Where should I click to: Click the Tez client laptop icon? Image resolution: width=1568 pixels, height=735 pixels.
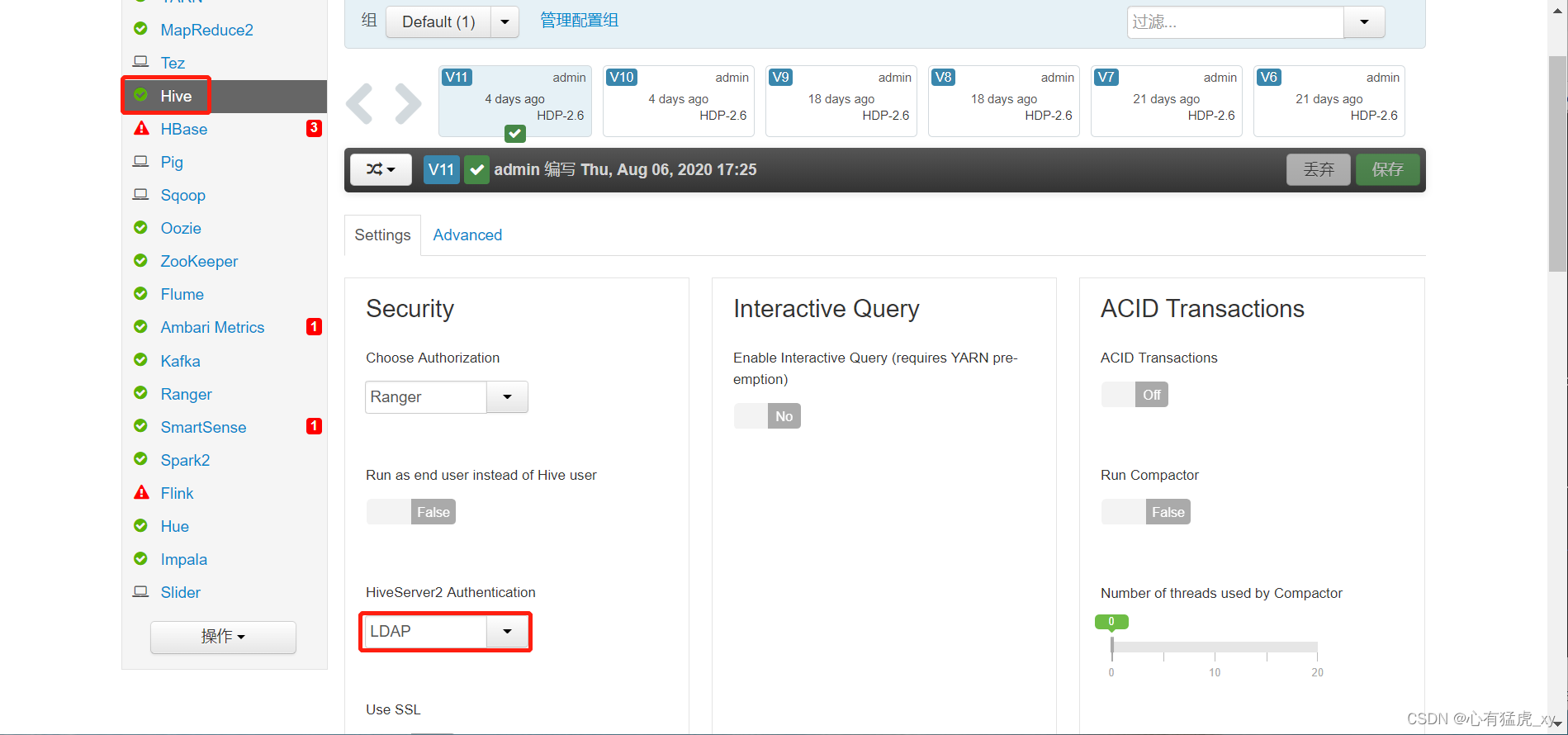click(x=140, y=62)
